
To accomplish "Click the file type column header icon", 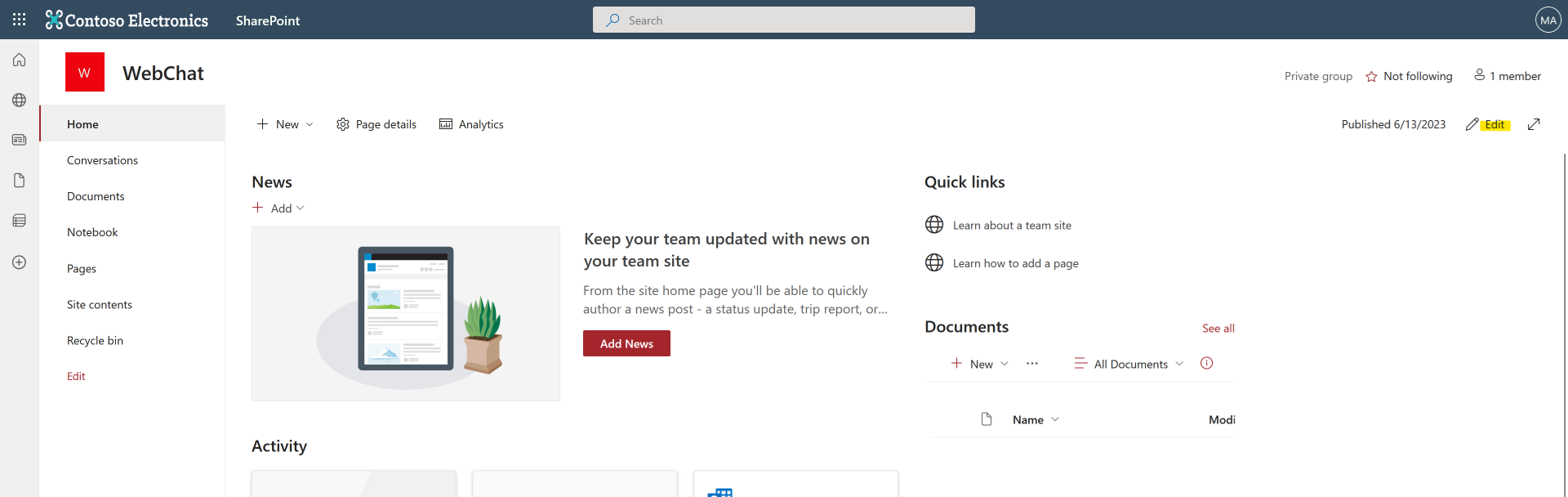I will (987, 419).
